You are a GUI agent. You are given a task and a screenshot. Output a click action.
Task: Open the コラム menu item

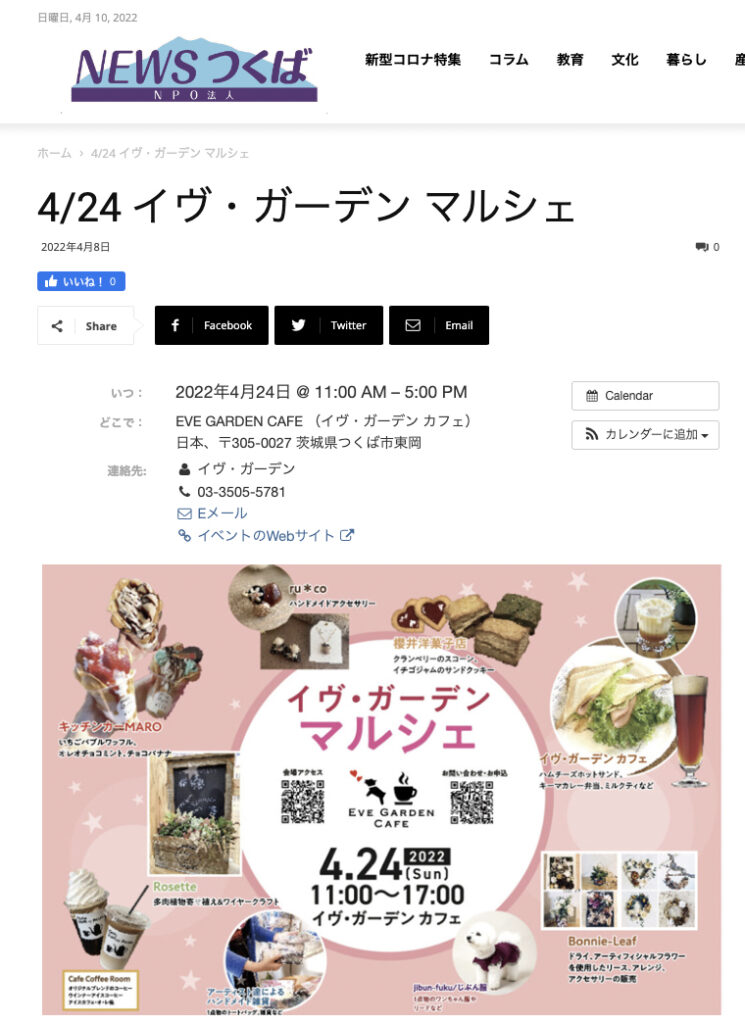click(x=509, y=59)
